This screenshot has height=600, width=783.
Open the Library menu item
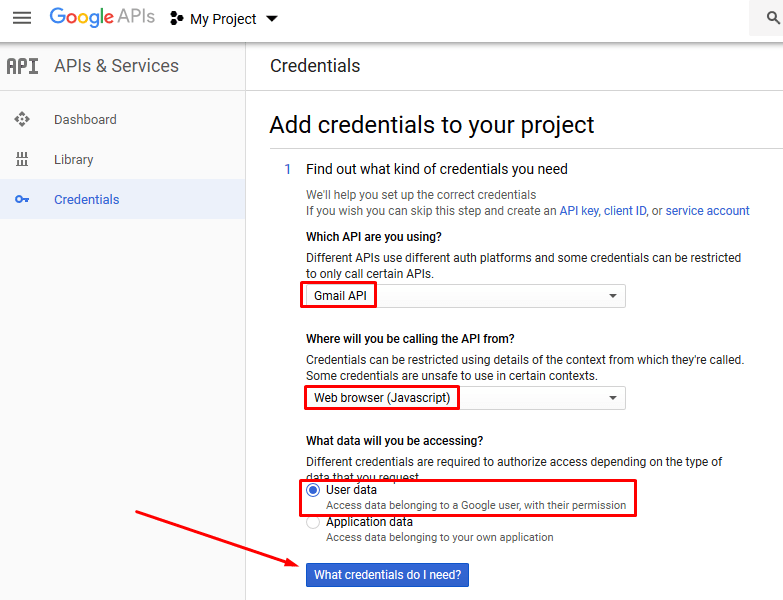122,159
